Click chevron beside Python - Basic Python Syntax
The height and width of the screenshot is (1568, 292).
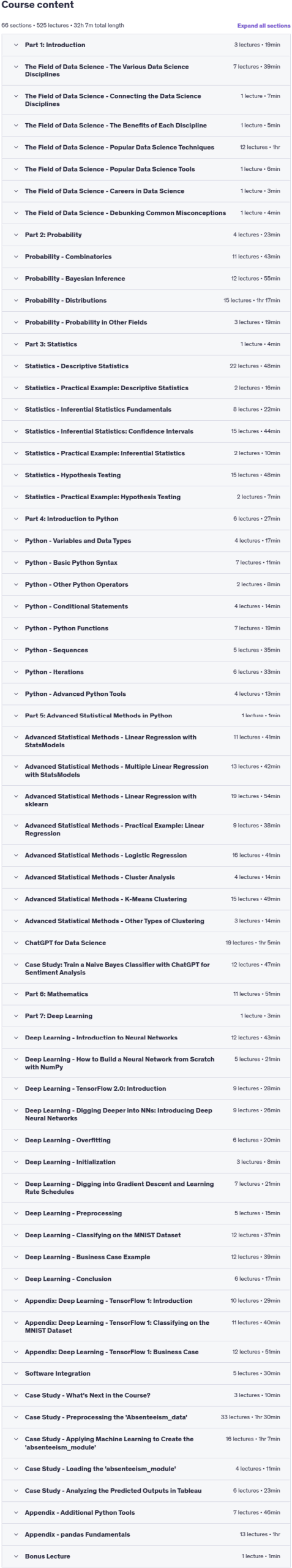(16, 563)
